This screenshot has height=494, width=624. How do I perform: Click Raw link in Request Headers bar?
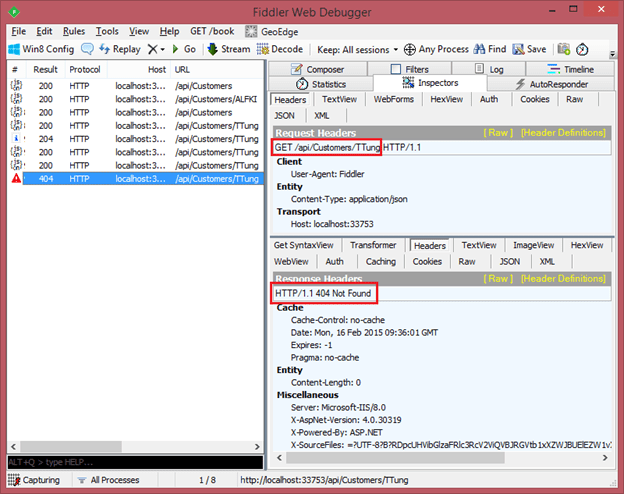click(x=498, y=133)
